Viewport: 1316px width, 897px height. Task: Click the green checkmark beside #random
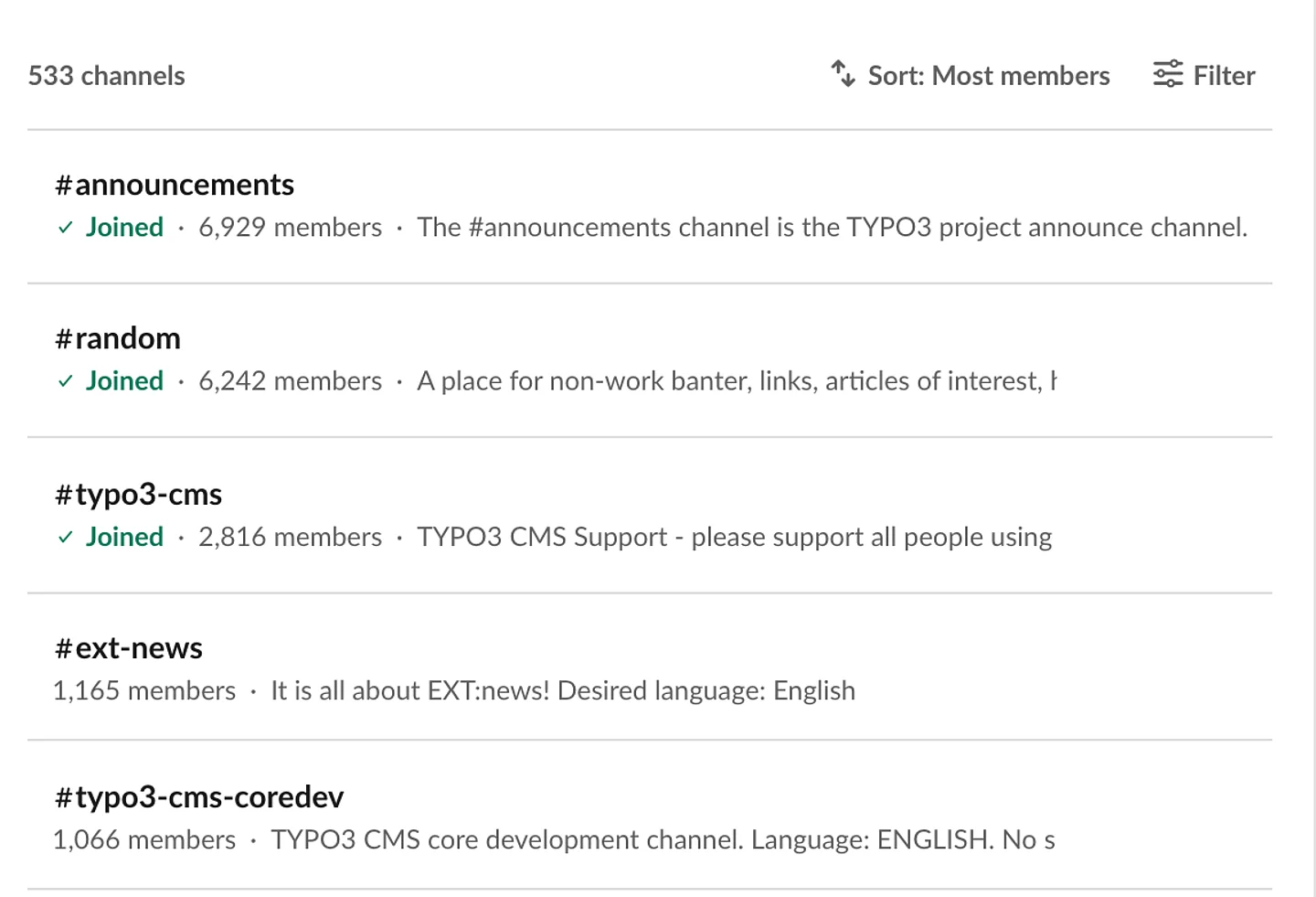click(65, 381)
